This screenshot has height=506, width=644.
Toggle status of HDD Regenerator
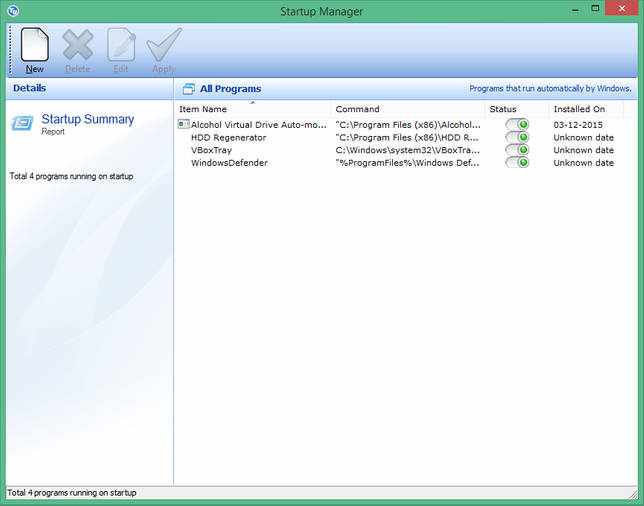pyautogui.click(x=517, y=137)
